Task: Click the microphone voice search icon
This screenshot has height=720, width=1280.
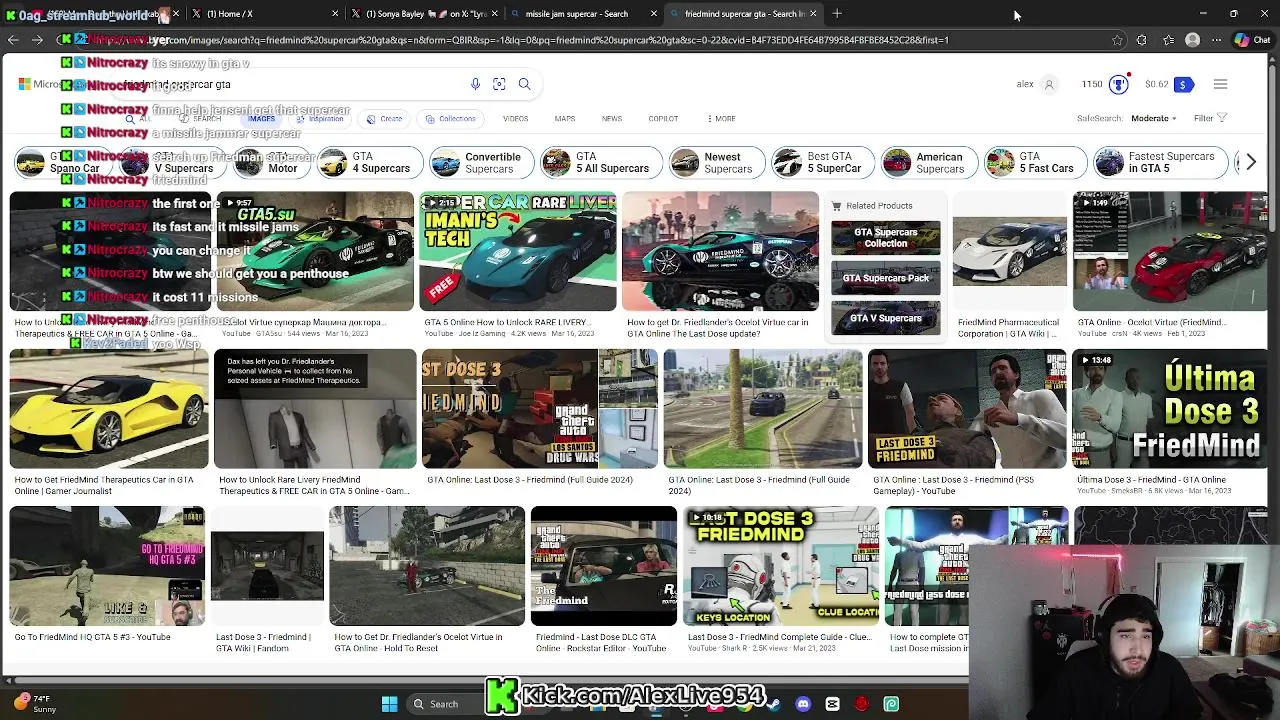Action: click(475, 84)
